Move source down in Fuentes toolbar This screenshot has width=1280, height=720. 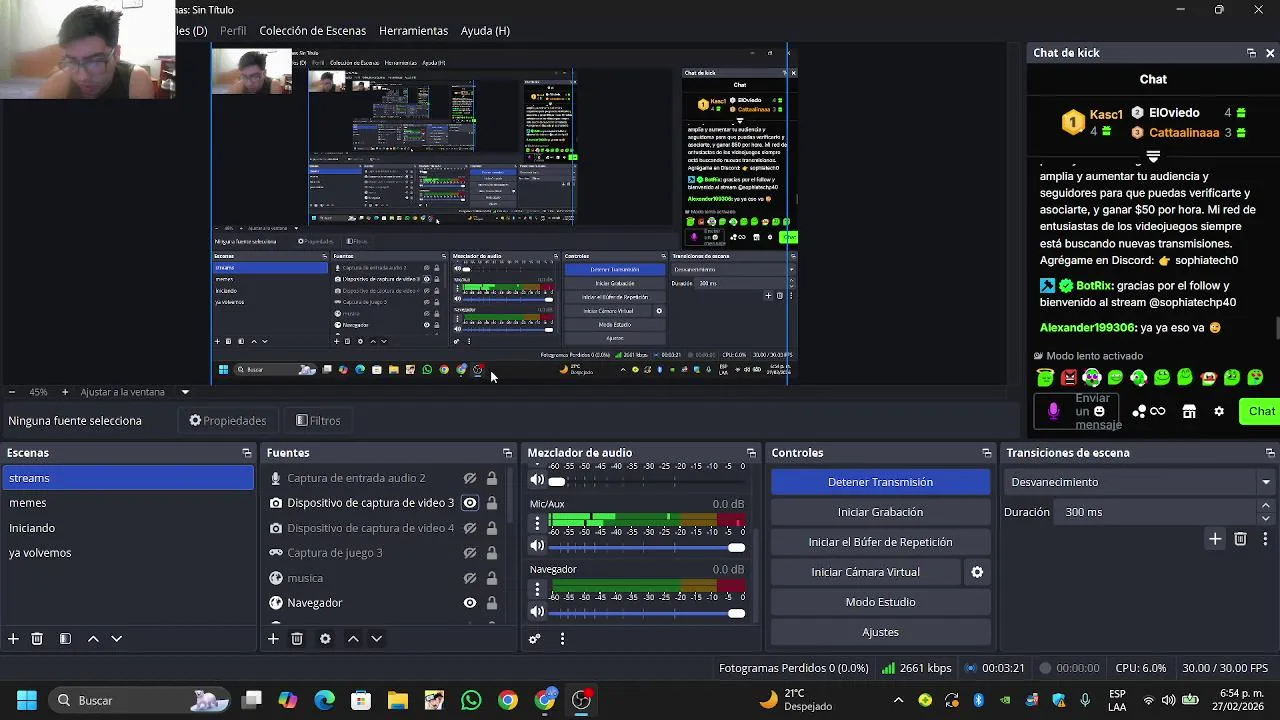pos(376,639)
